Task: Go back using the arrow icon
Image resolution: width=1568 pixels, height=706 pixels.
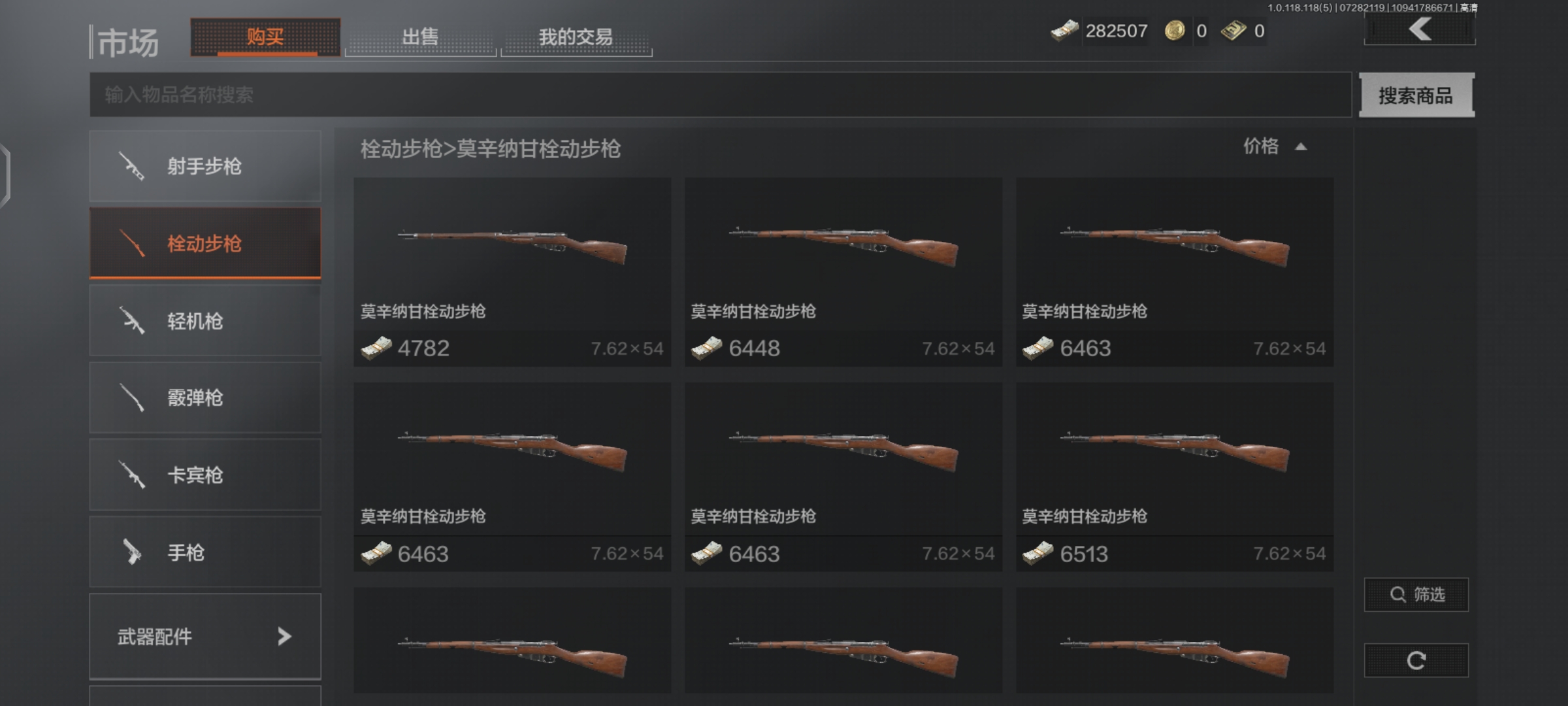Action: click(x=1420, y=29)
